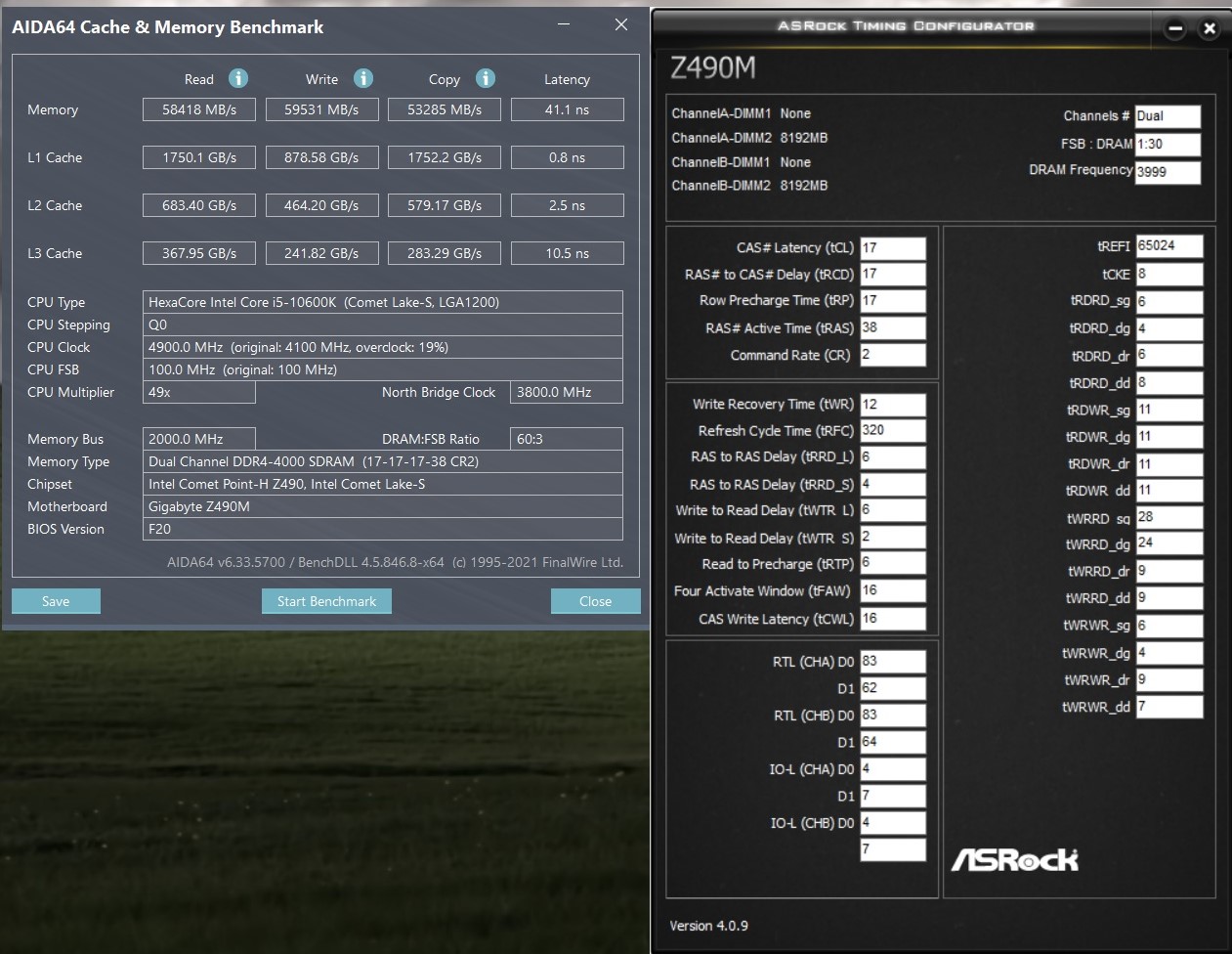1232x954 pixels.
Task: Click the tRDRD_dd field
Action: [x=1168, y=383]
